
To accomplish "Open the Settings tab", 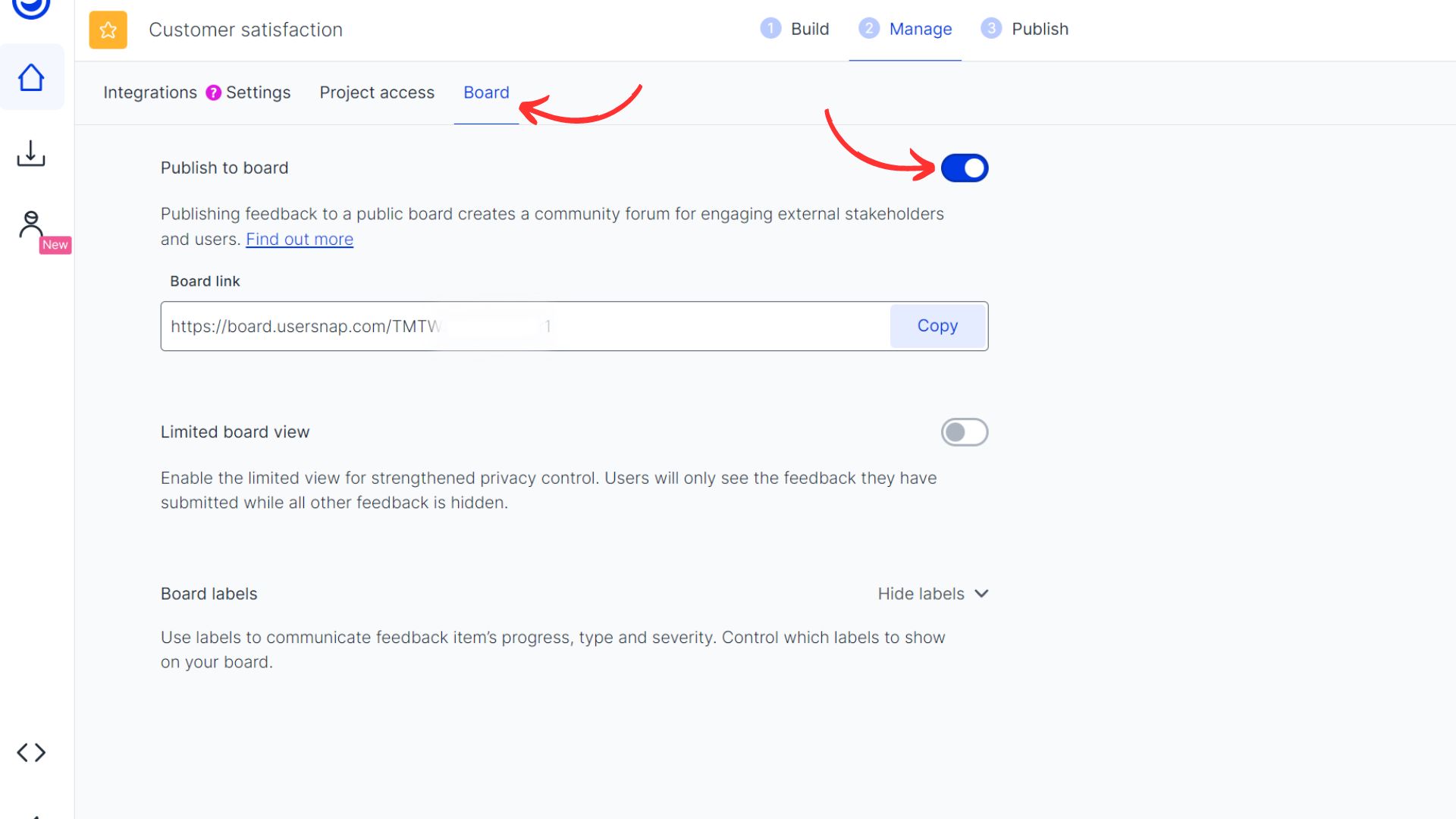I will tap(258, 93).
